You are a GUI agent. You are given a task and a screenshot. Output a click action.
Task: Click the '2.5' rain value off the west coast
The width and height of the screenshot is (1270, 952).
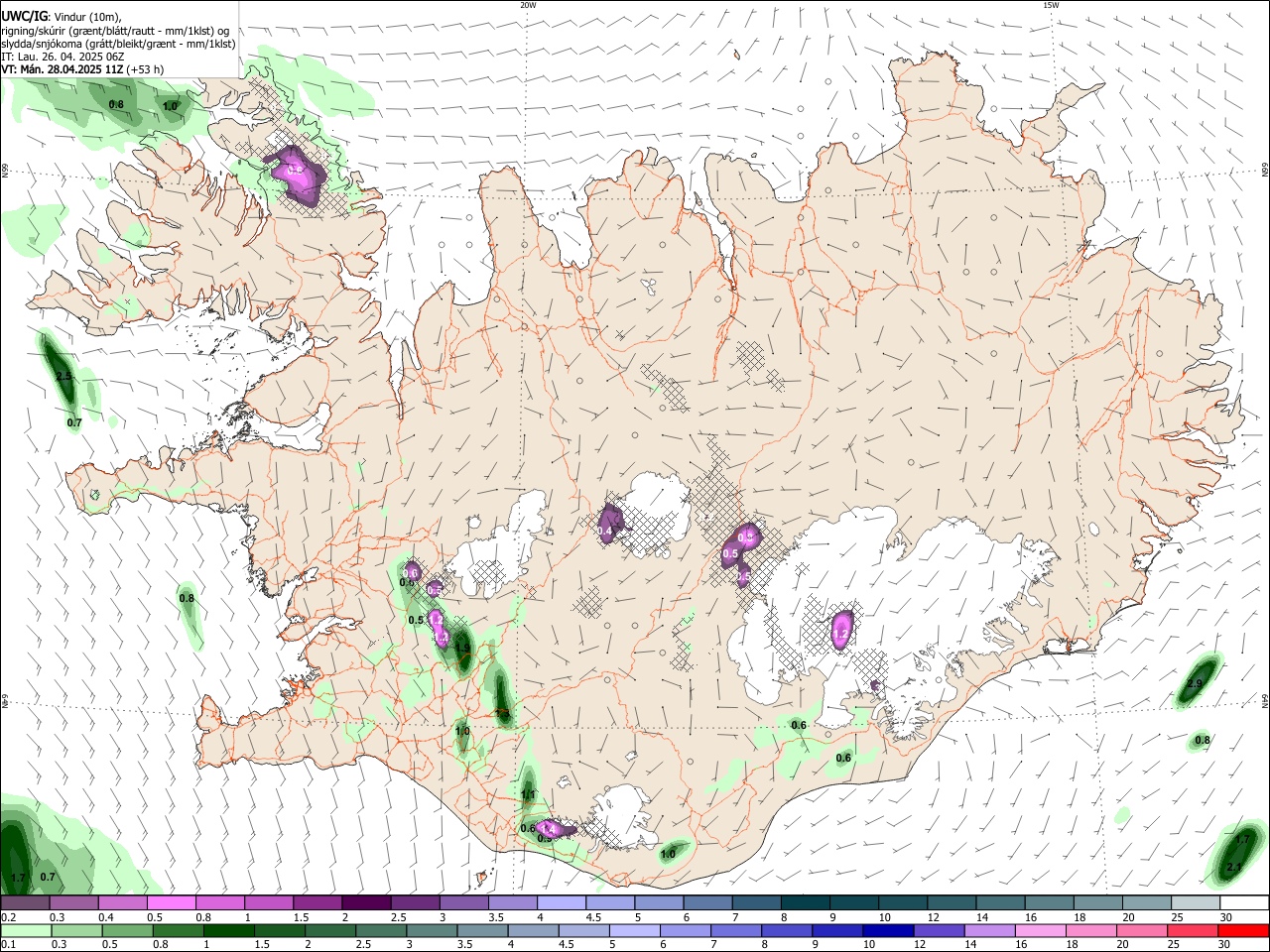64,377
